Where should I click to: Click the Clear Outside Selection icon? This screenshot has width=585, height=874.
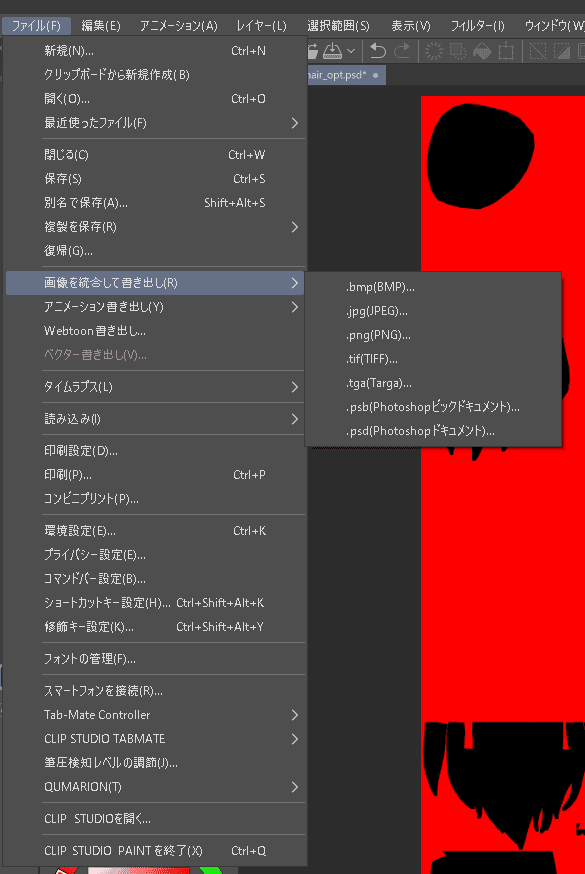tap(458, 51)
